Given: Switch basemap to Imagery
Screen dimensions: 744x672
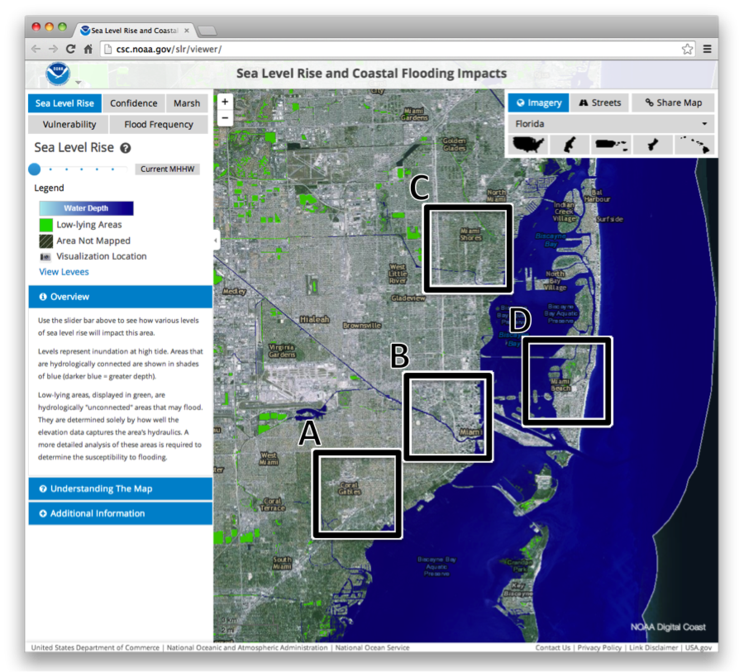Looking at the screenshot, I should point(539,102).
